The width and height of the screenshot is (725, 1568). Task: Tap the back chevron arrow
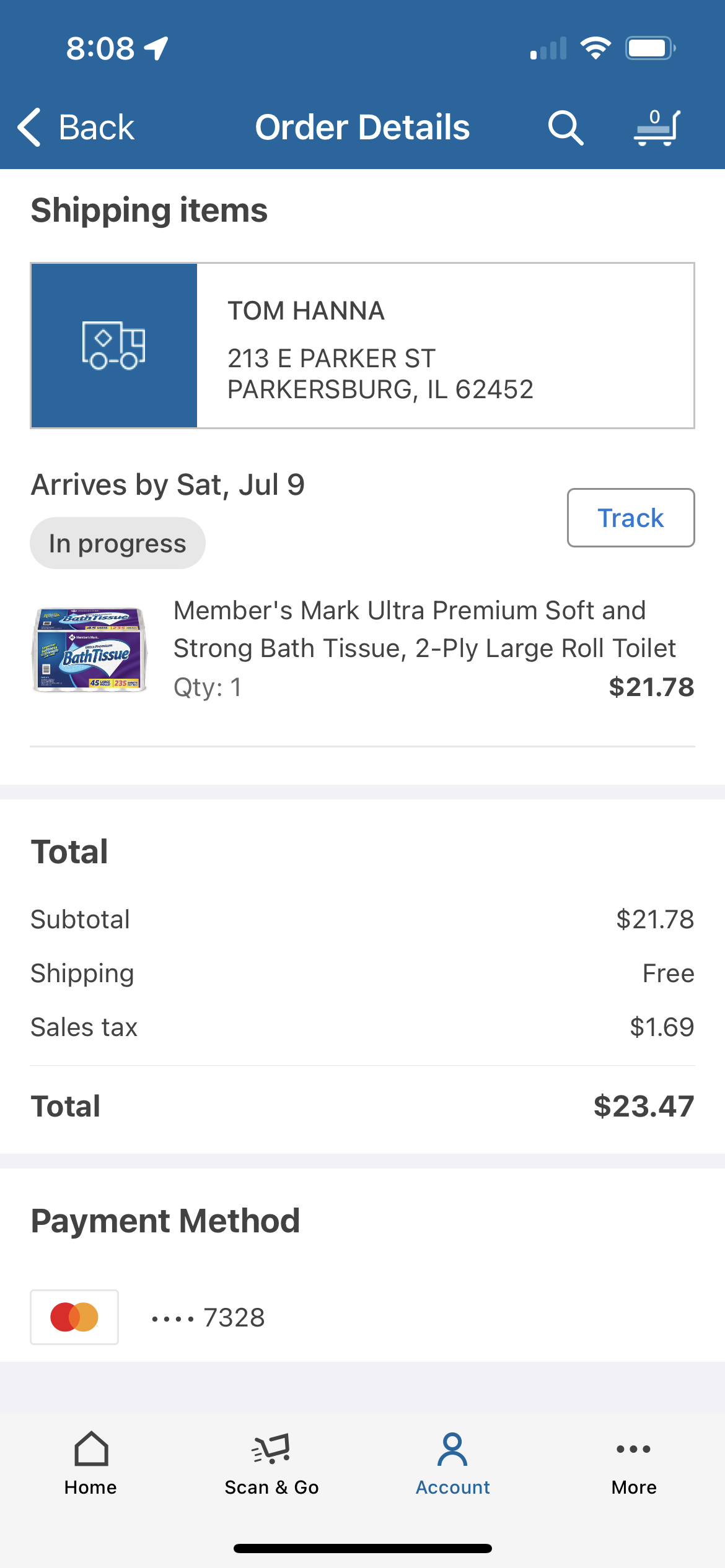click(29, 128)
